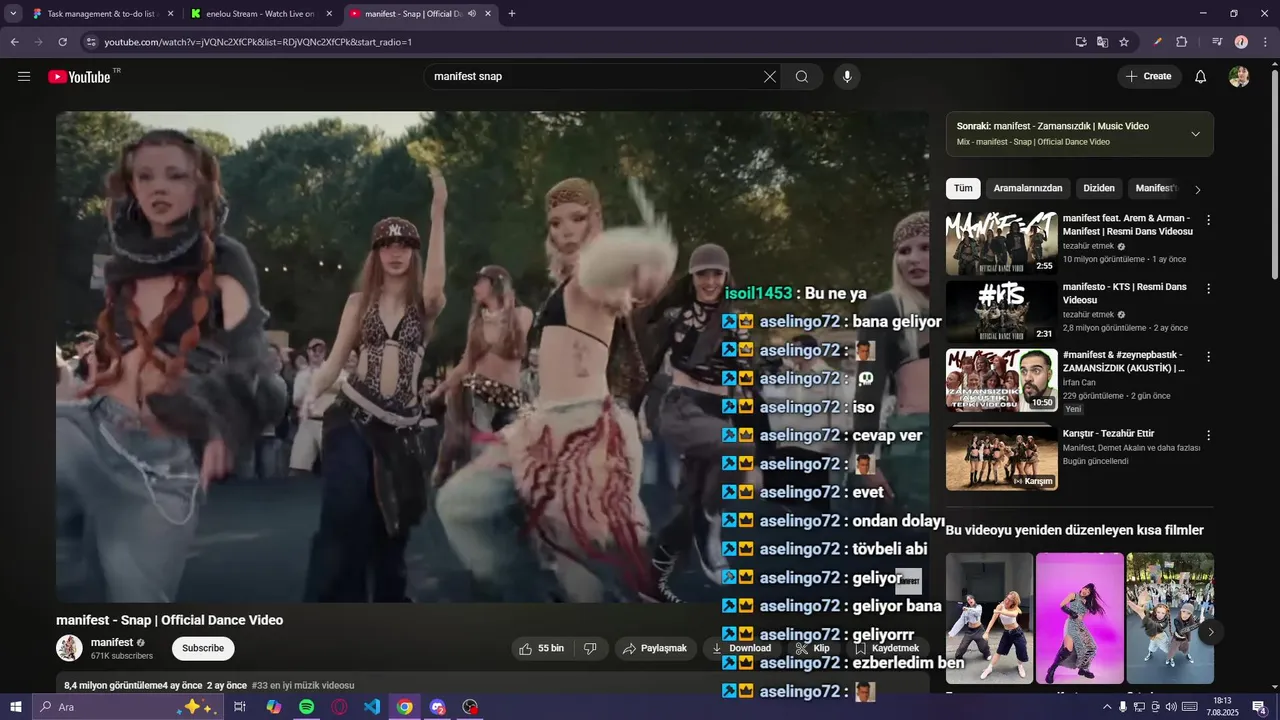Image resolution: width=1280 pixels, height=720 pixels.
Task: Open options for ZAMANSIZDIK akustik video
Action: pos(1208,356)
